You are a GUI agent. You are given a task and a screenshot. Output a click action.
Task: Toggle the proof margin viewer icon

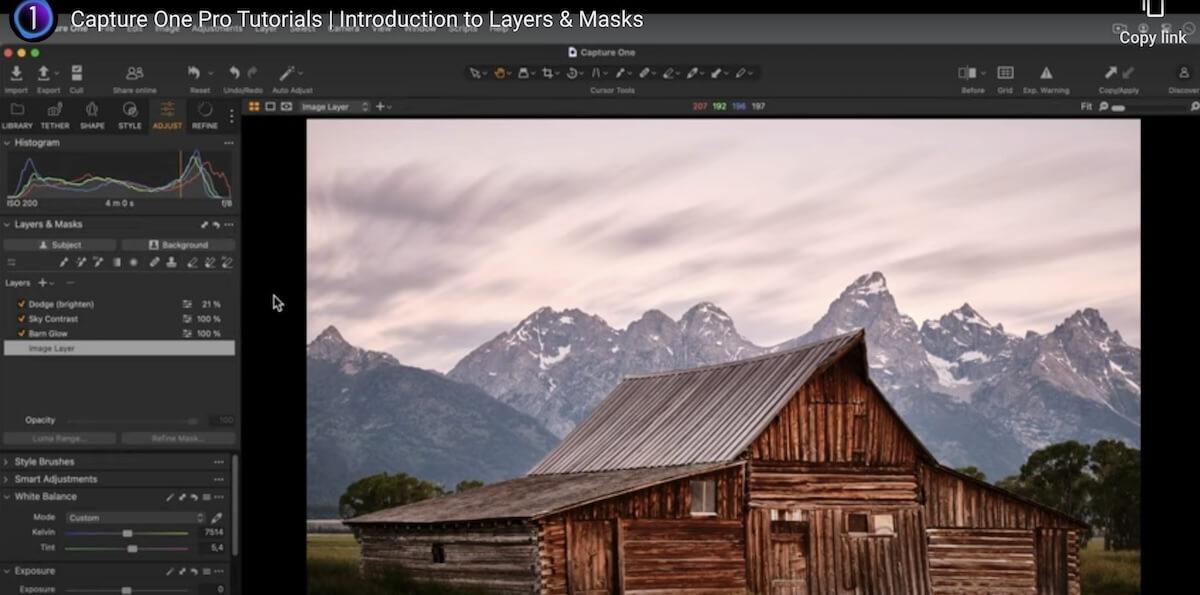coord(286,106)
